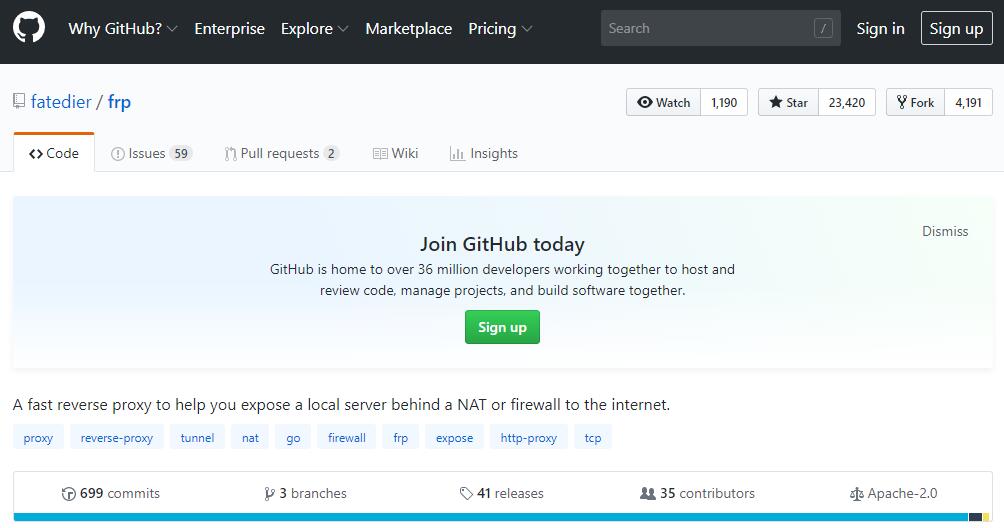
Task: Expand the Pricing dropdown
Action: (x=500, y=28)
